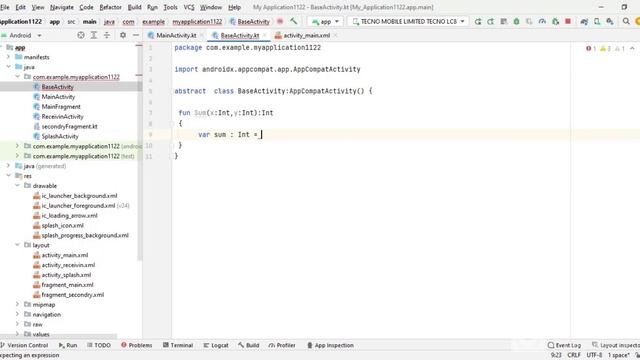Open the Refactor menu

point(111,7)
